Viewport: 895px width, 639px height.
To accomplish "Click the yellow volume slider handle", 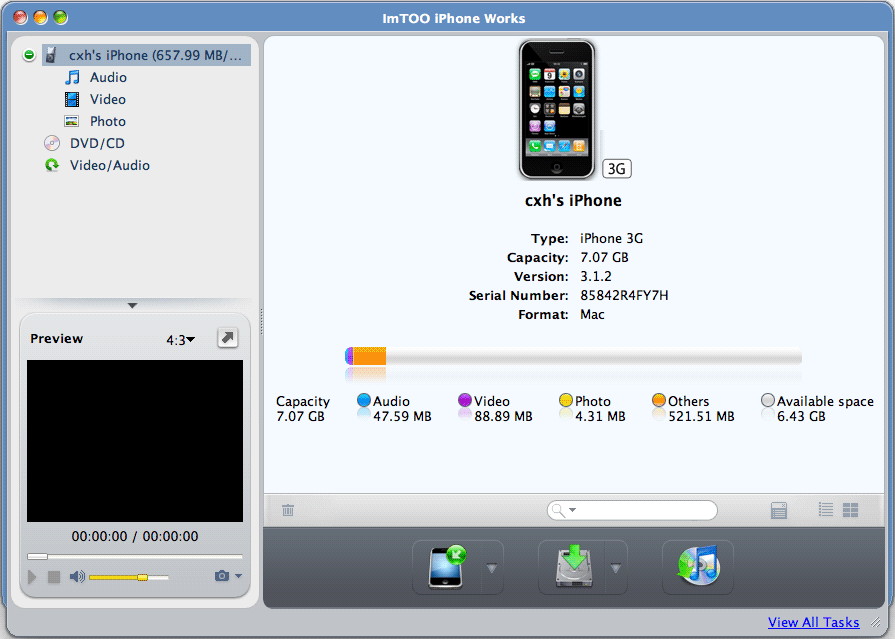I will click(142, 577).
